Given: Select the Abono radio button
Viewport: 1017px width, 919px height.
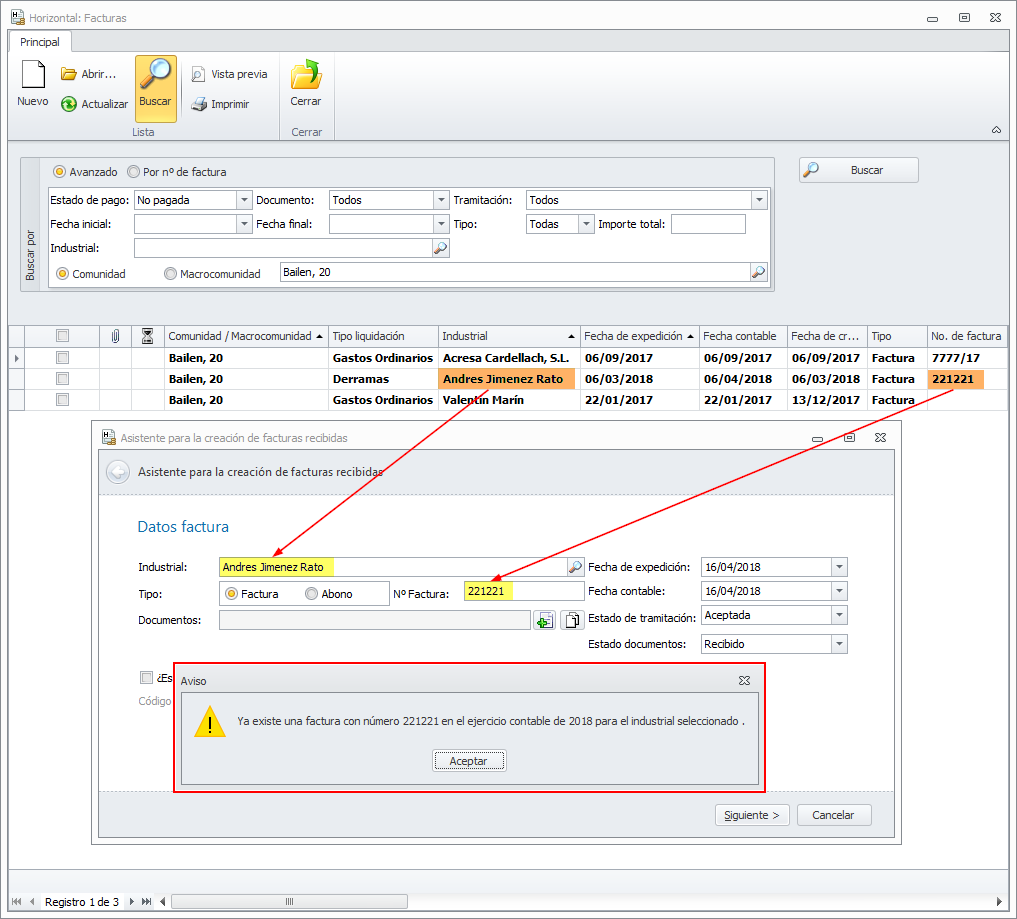Looking at the screenshot, I should [x=311, y=594].
